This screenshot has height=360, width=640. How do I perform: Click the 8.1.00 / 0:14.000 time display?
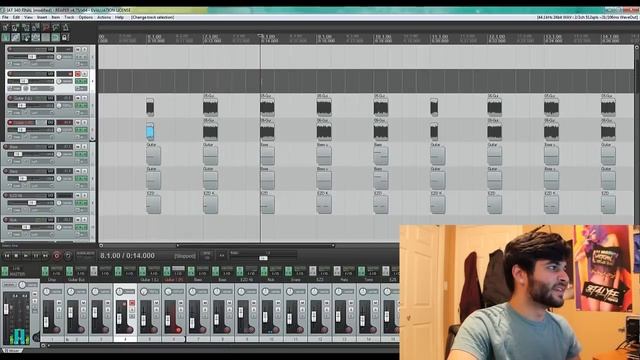[127, 256]
